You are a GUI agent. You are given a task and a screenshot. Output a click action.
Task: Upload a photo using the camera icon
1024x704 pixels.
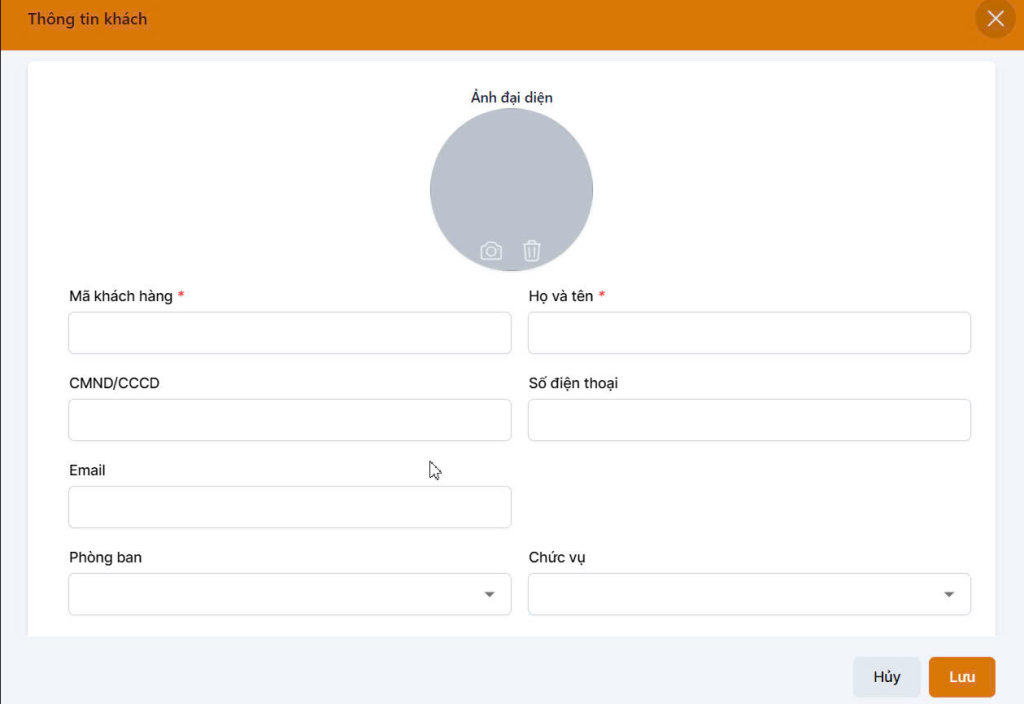pyautogui.click(x=491, y=251)
